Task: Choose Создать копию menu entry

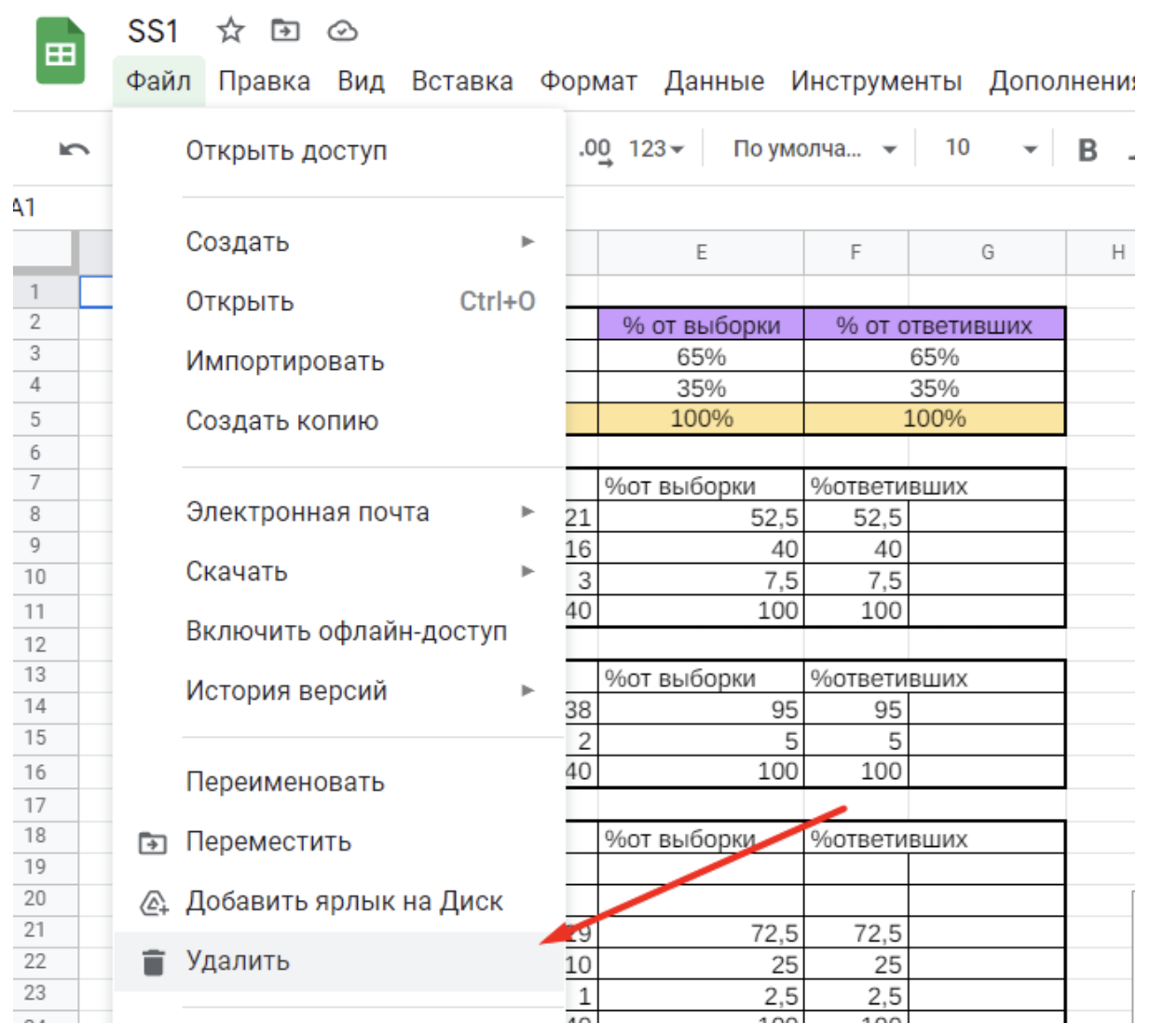Action: (x=339, y=421)
